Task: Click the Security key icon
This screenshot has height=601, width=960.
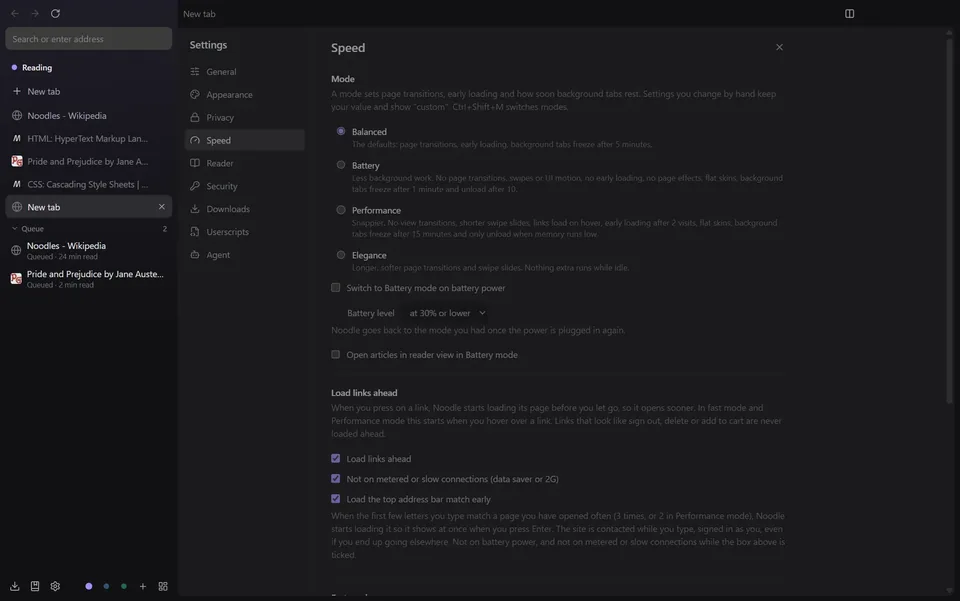Action: click(195, 186)
